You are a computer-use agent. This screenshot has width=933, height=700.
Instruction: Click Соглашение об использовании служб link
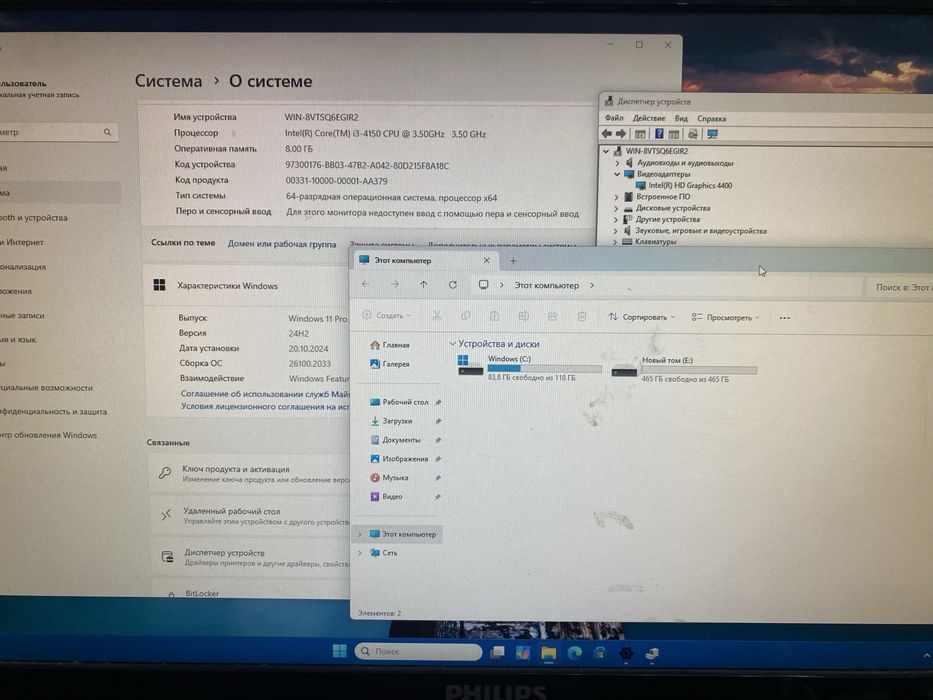tap(265, 393)
